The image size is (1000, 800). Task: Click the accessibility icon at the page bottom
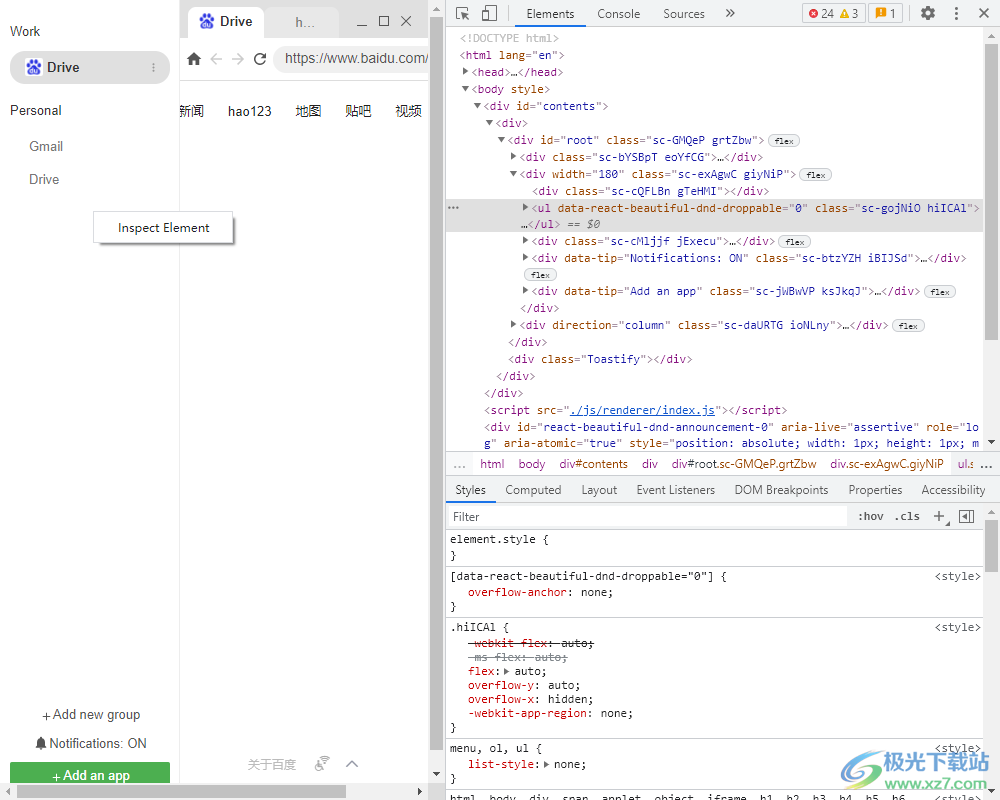[x=322, y=763]
